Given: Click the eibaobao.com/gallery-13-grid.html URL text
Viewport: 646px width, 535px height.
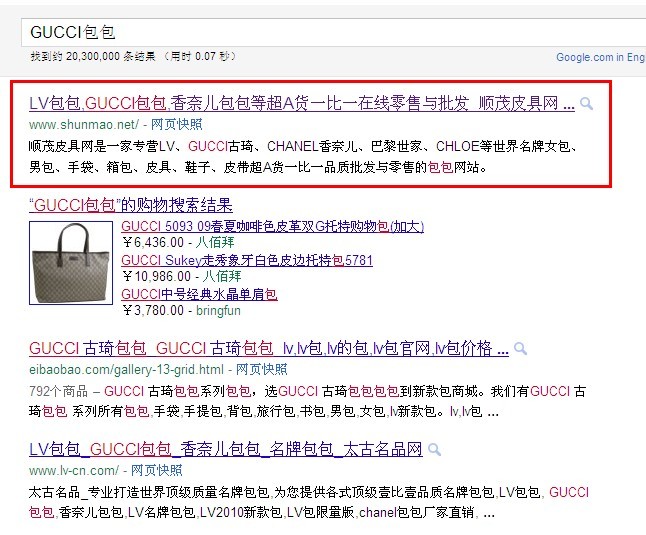Looking at the screenshot, I should click(126, 369).
